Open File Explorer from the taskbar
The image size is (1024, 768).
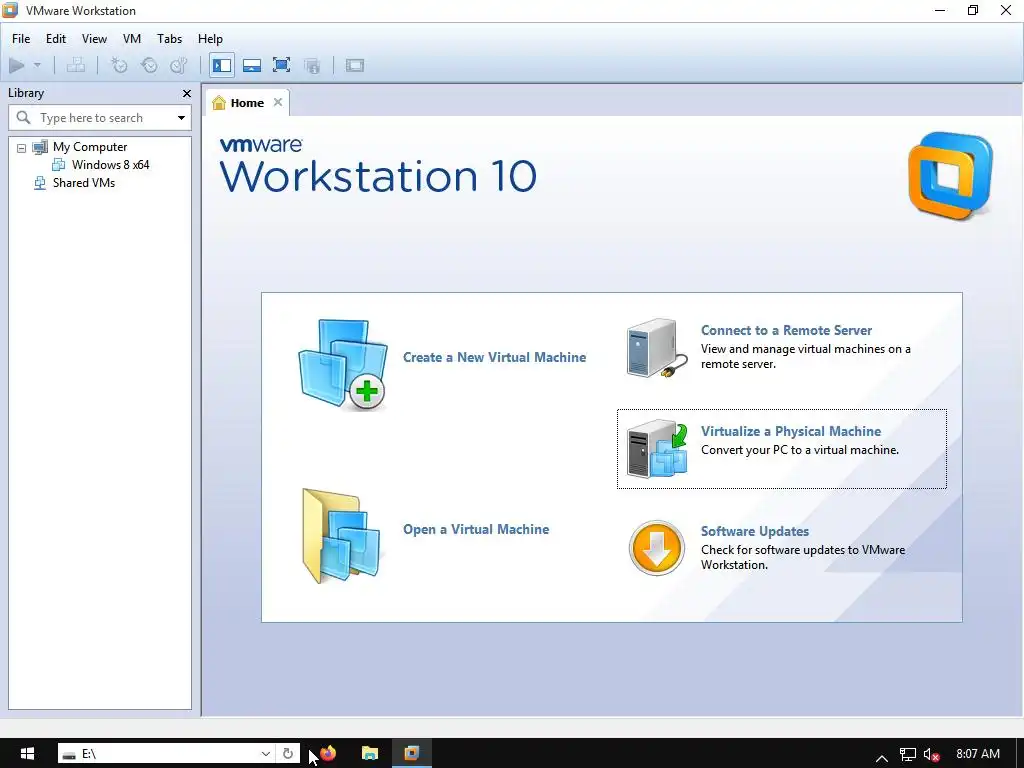(x=370, y=753)
